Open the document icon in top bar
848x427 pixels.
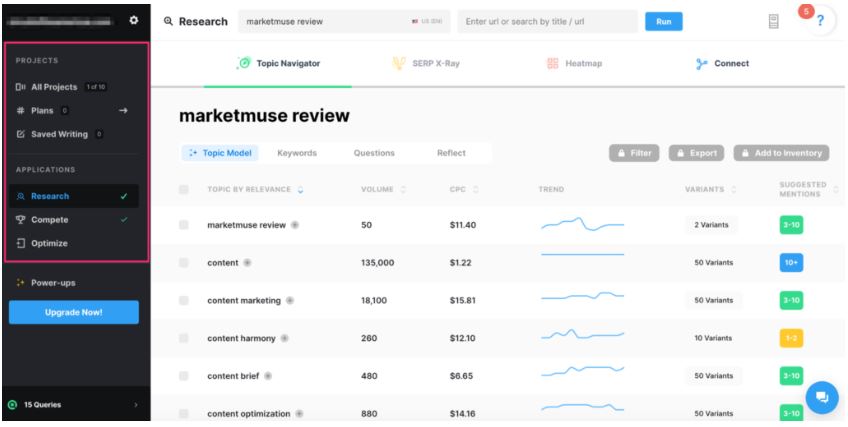click(x=773, y=22)
